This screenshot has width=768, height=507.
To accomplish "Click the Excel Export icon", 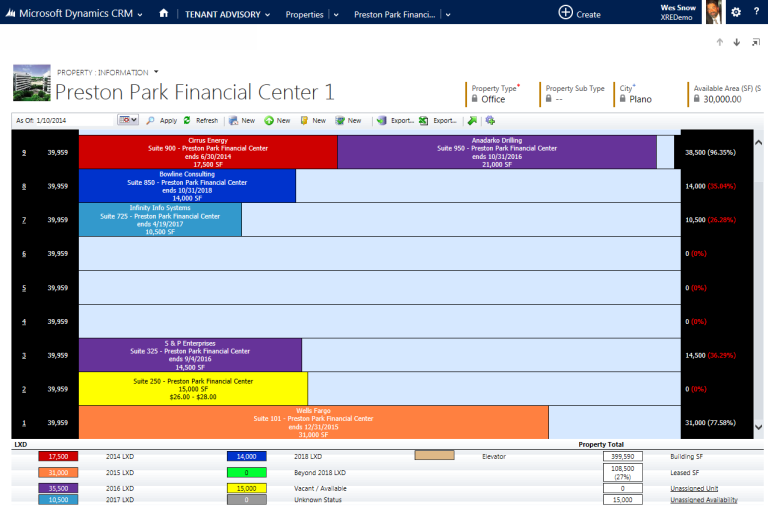I will click(424, 121).
